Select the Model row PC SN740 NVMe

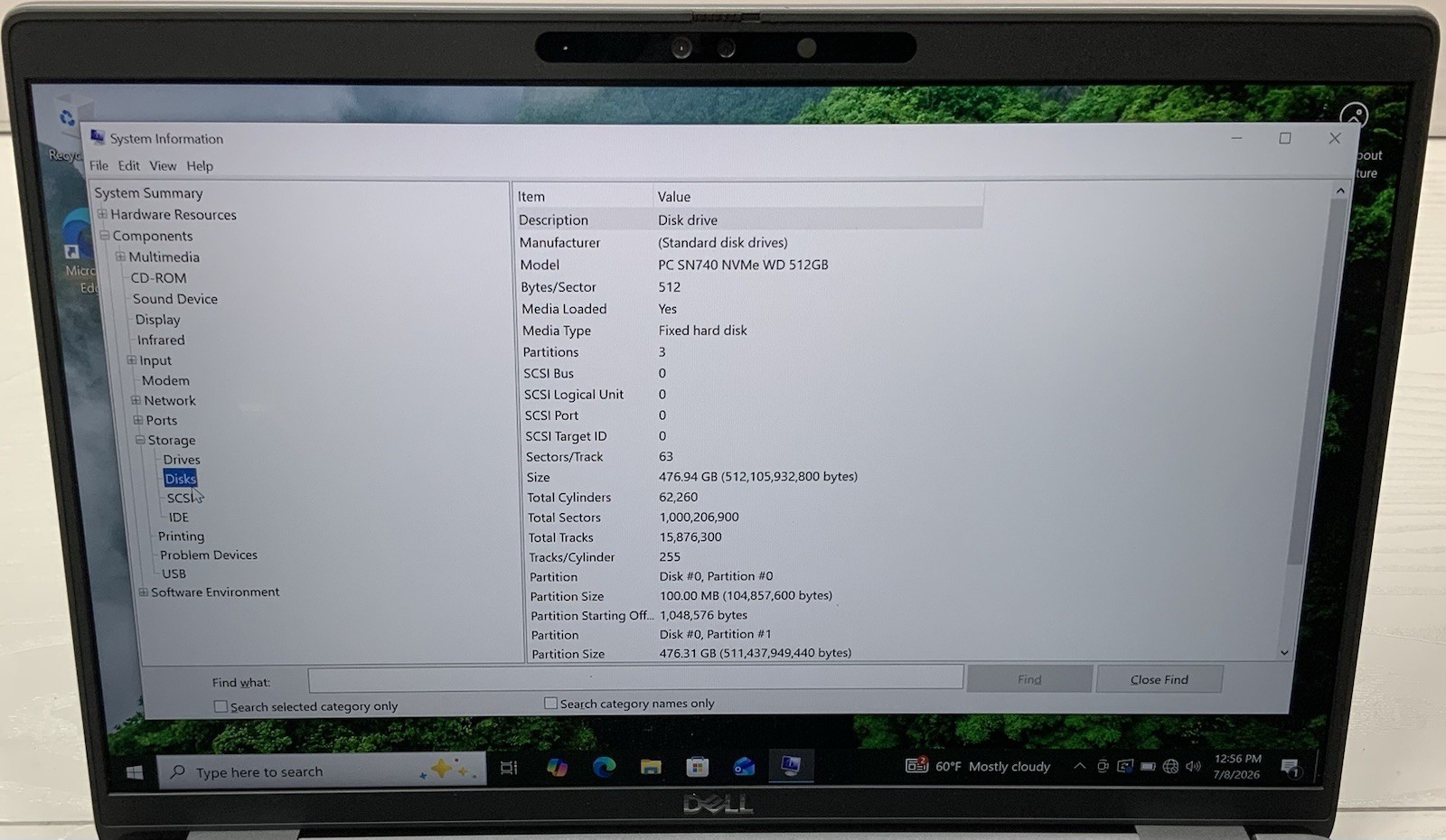pyautogui.click(x=750, y=265)
